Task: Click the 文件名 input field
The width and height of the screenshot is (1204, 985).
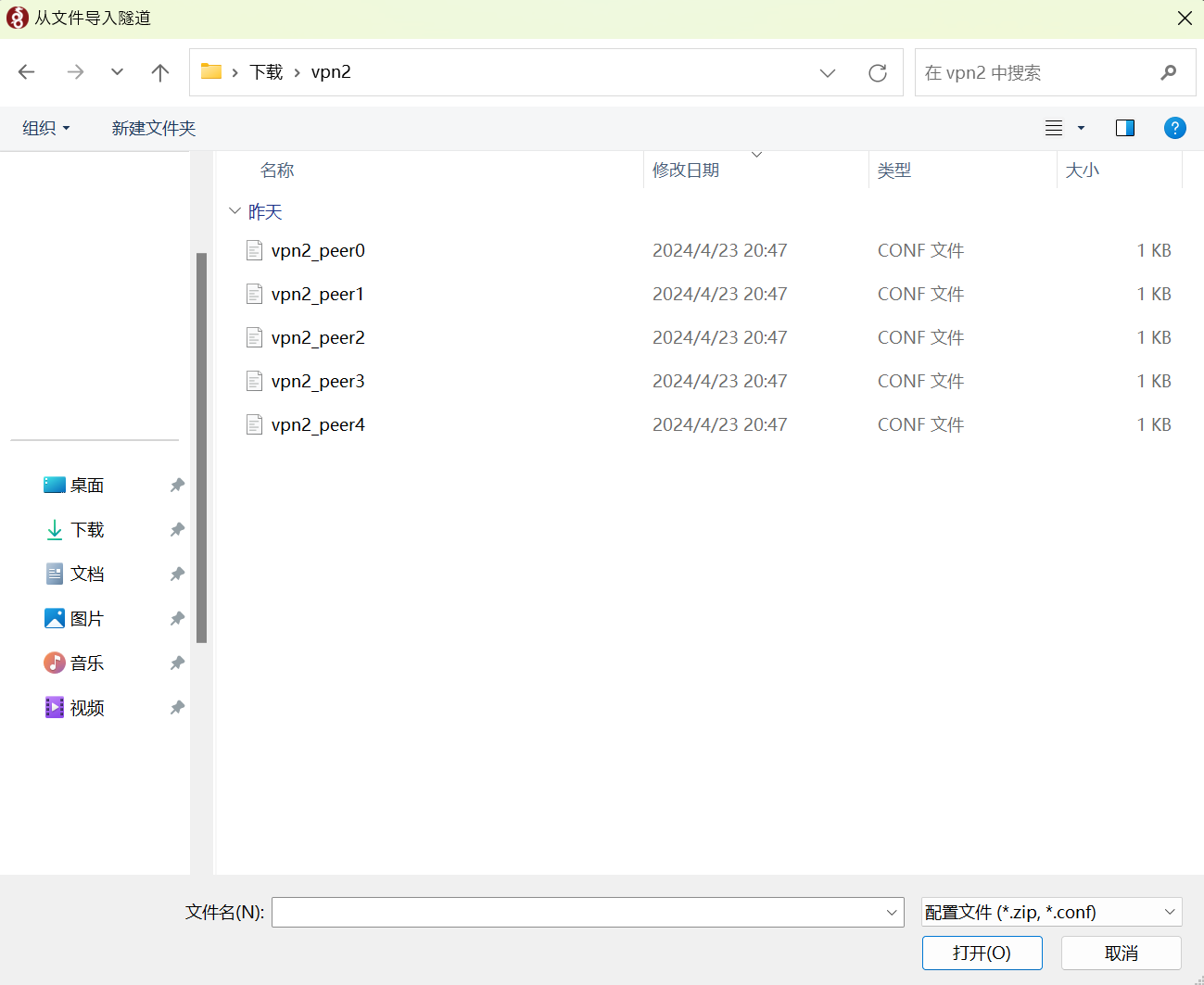Action: [588, 912]
